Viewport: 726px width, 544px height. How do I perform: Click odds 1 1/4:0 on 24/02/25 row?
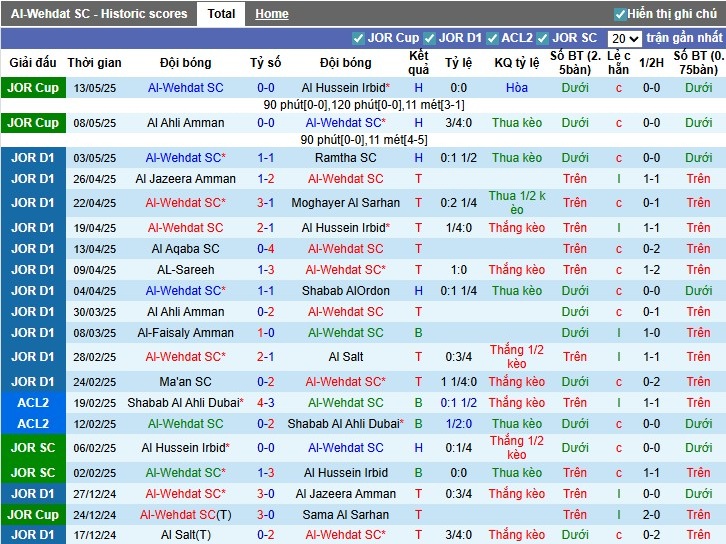(458, 382)
